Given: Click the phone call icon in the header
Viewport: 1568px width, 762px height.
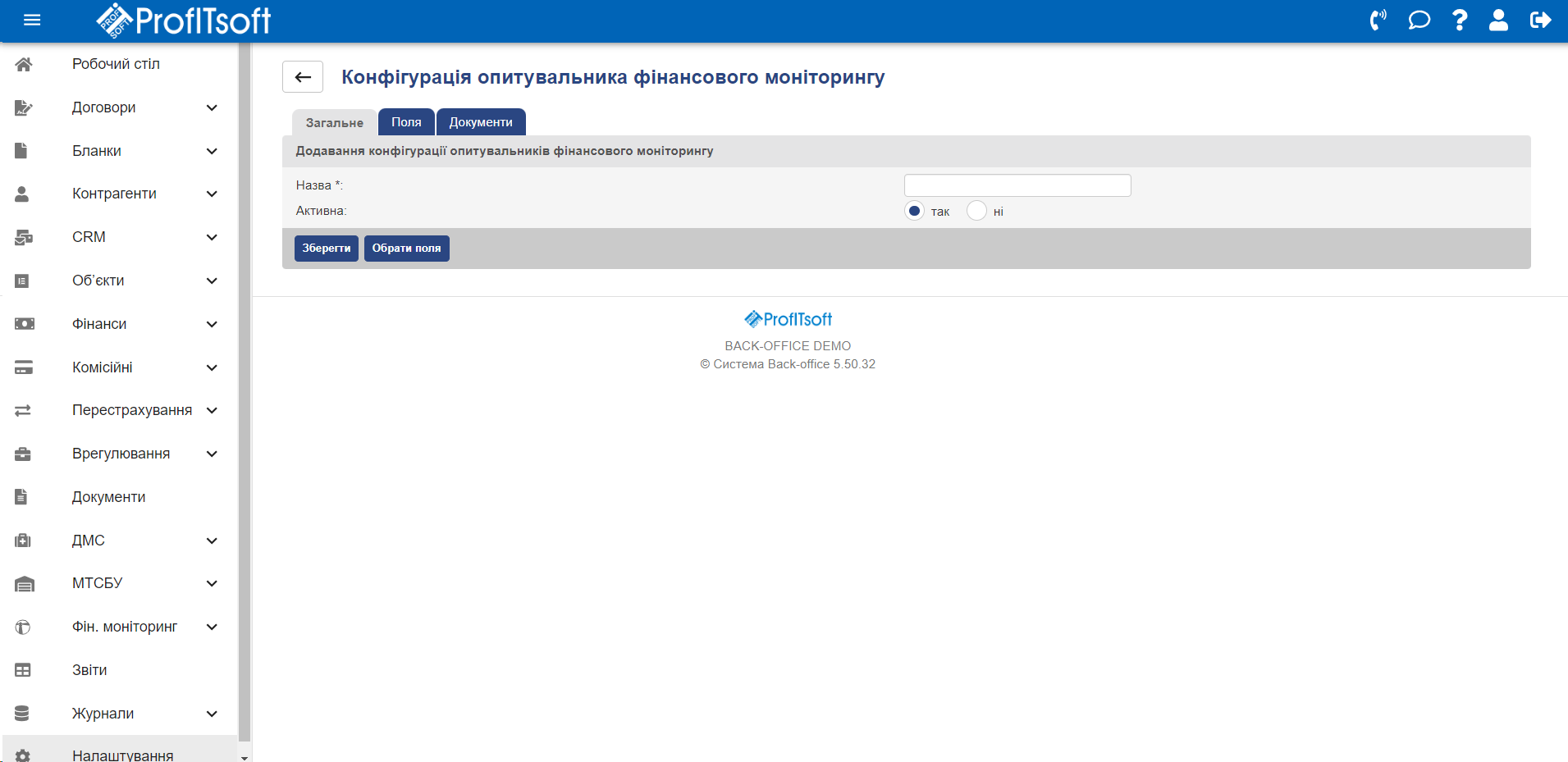Looking at the screenshot, I should click(1378, 21).
